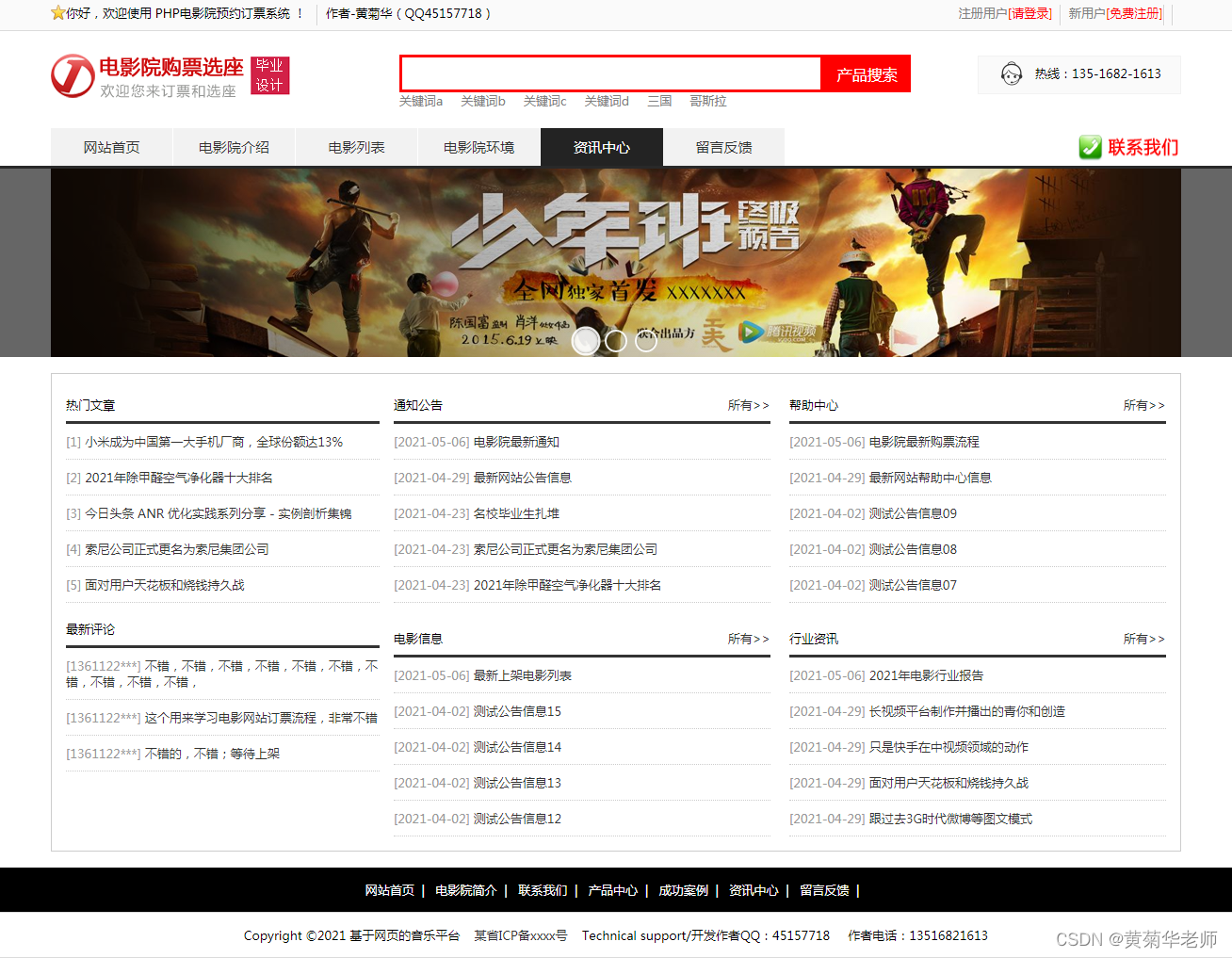The image size is (1232, 958).
Task: Open news 只是快手在中视频领域的动作
Action: (948, 747)
